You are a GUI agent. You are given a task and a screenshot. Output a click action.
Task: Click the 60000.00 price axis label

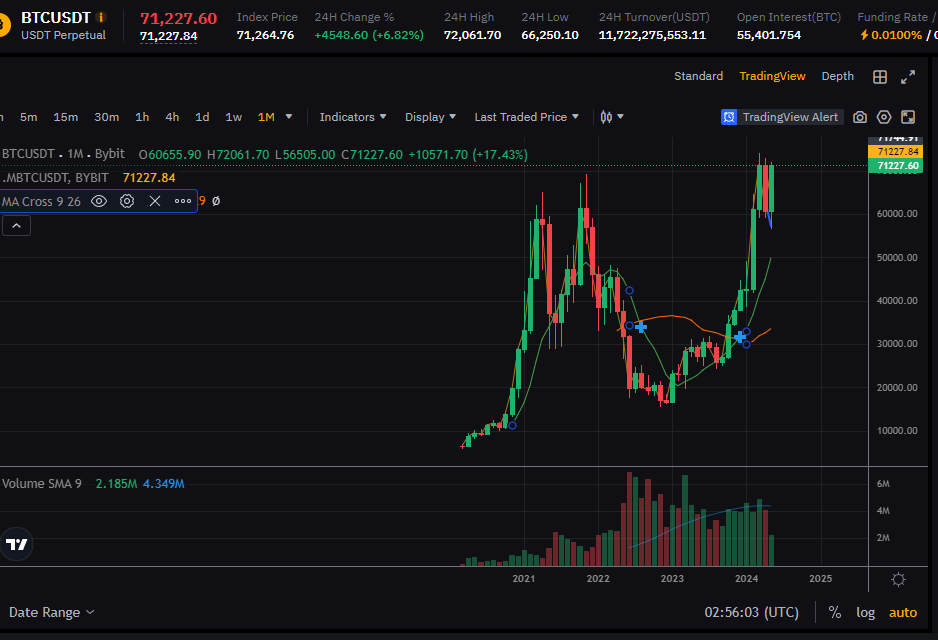point(897,214)
